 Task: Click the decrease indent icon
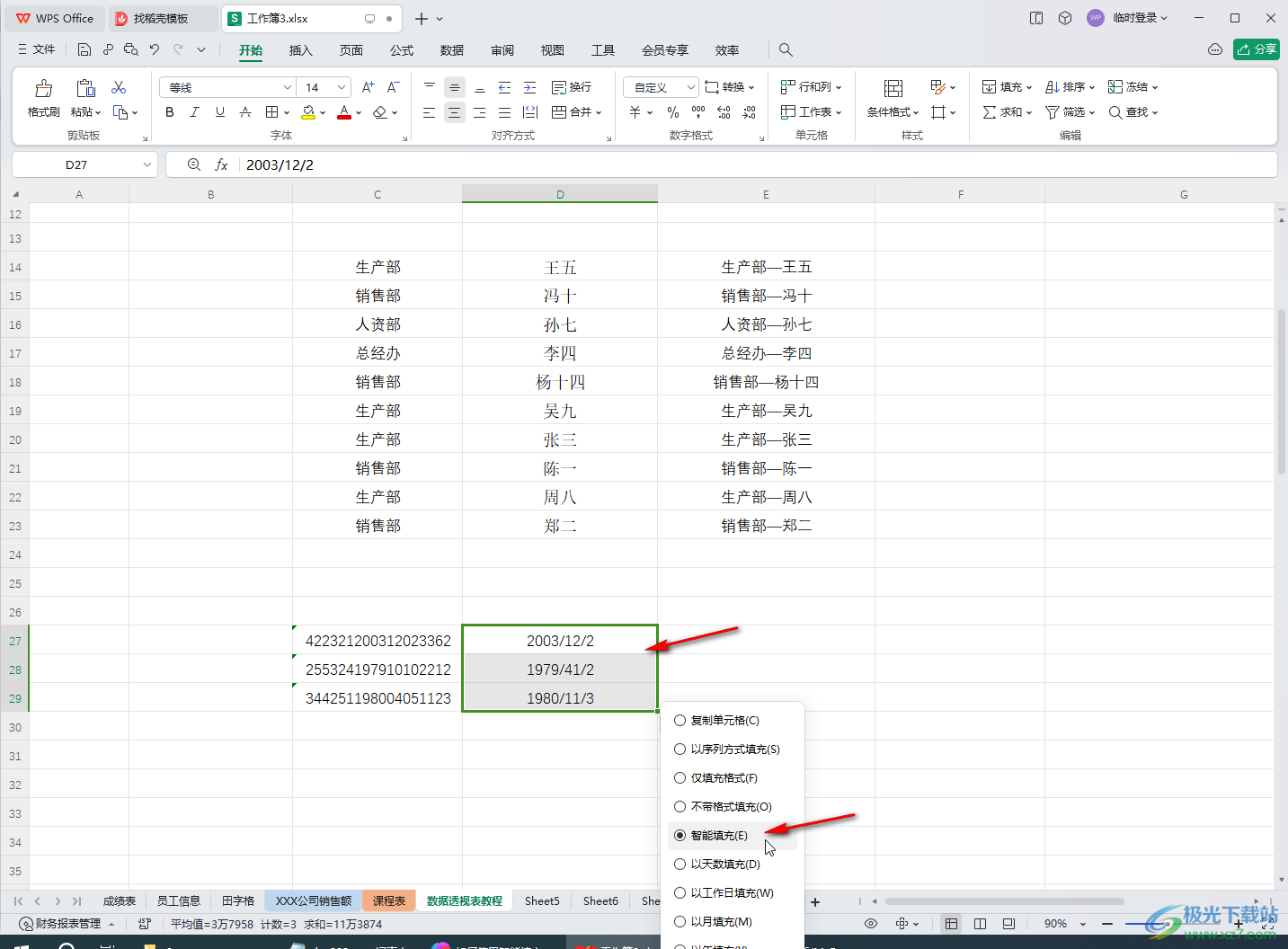pos(505,87)
